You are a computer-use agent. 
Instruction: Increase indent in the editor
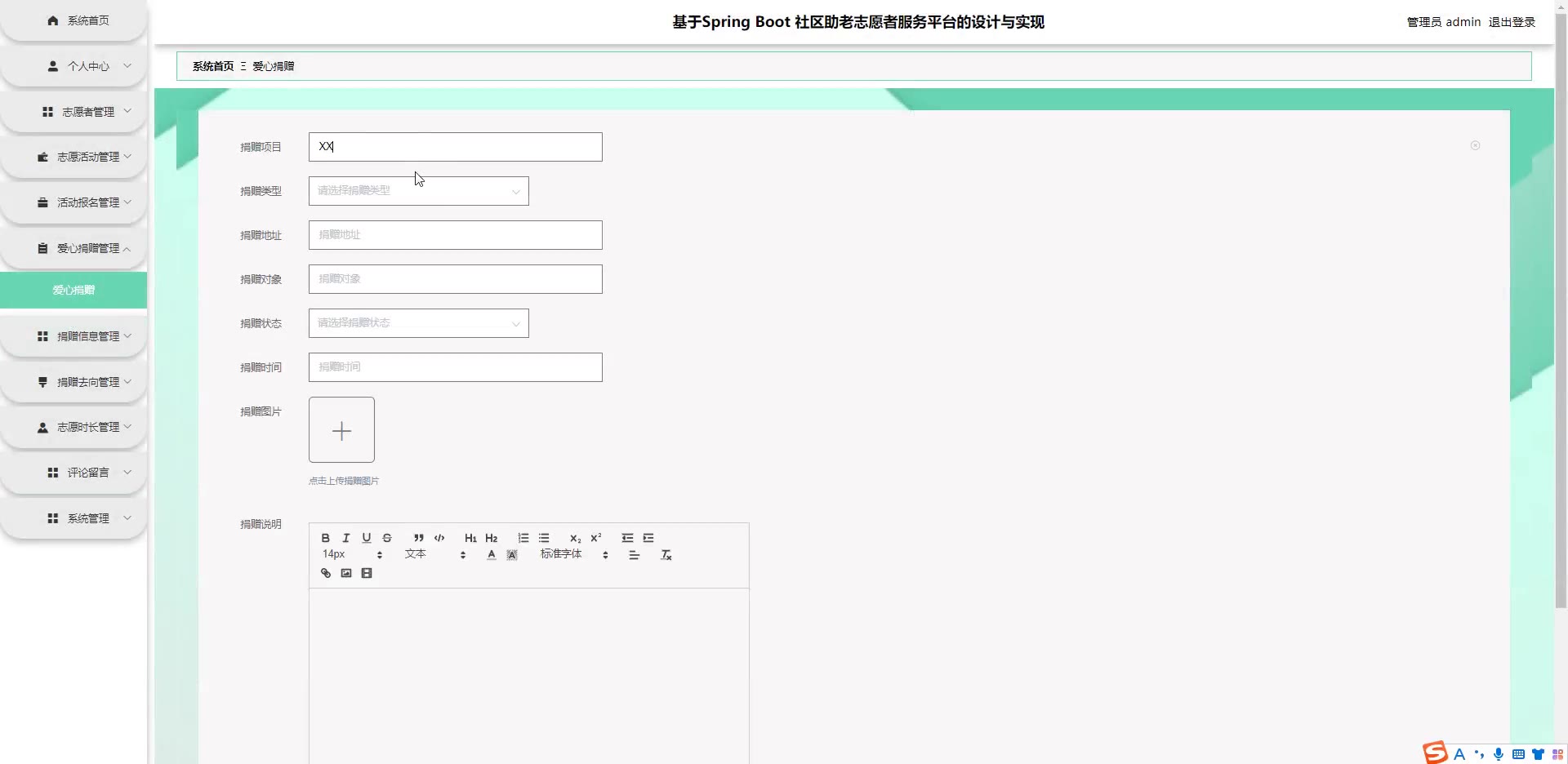tap(648, 538)
